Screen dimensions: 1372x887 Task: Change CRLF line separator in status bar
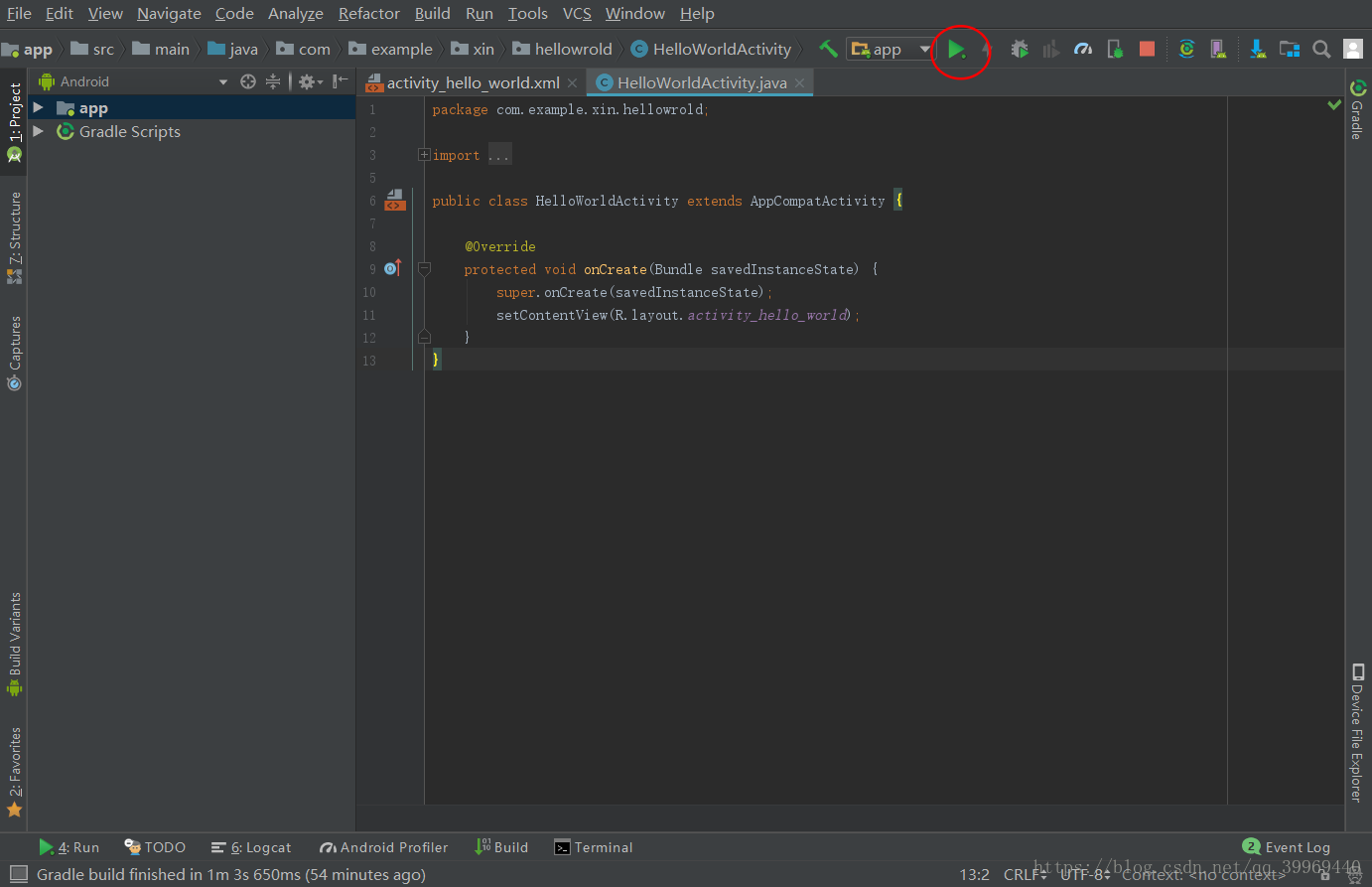[1025, 874]
